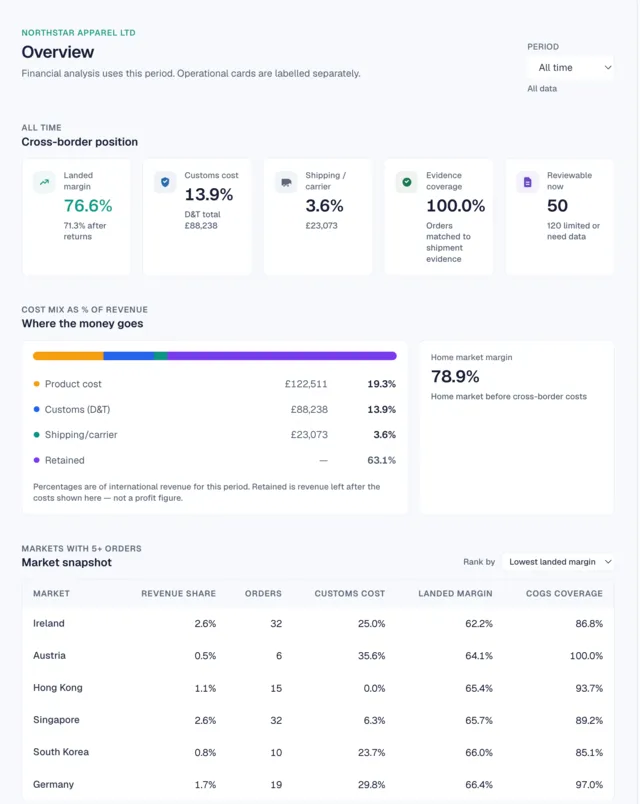640x804 pixels.
Task: Click the Evidence coverage checkmark icon
Action: 407,182
